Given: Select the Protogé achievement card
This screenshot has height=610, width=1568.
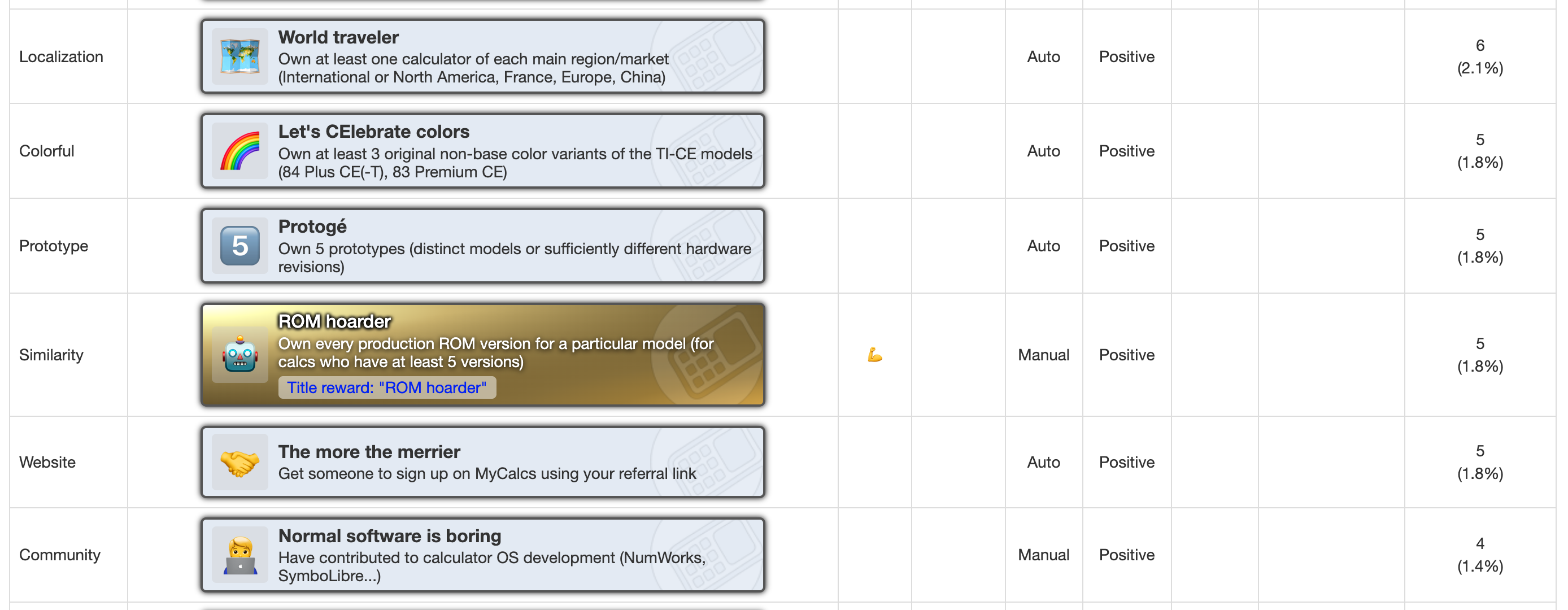Looking at the screenshot, I should 483,246.
